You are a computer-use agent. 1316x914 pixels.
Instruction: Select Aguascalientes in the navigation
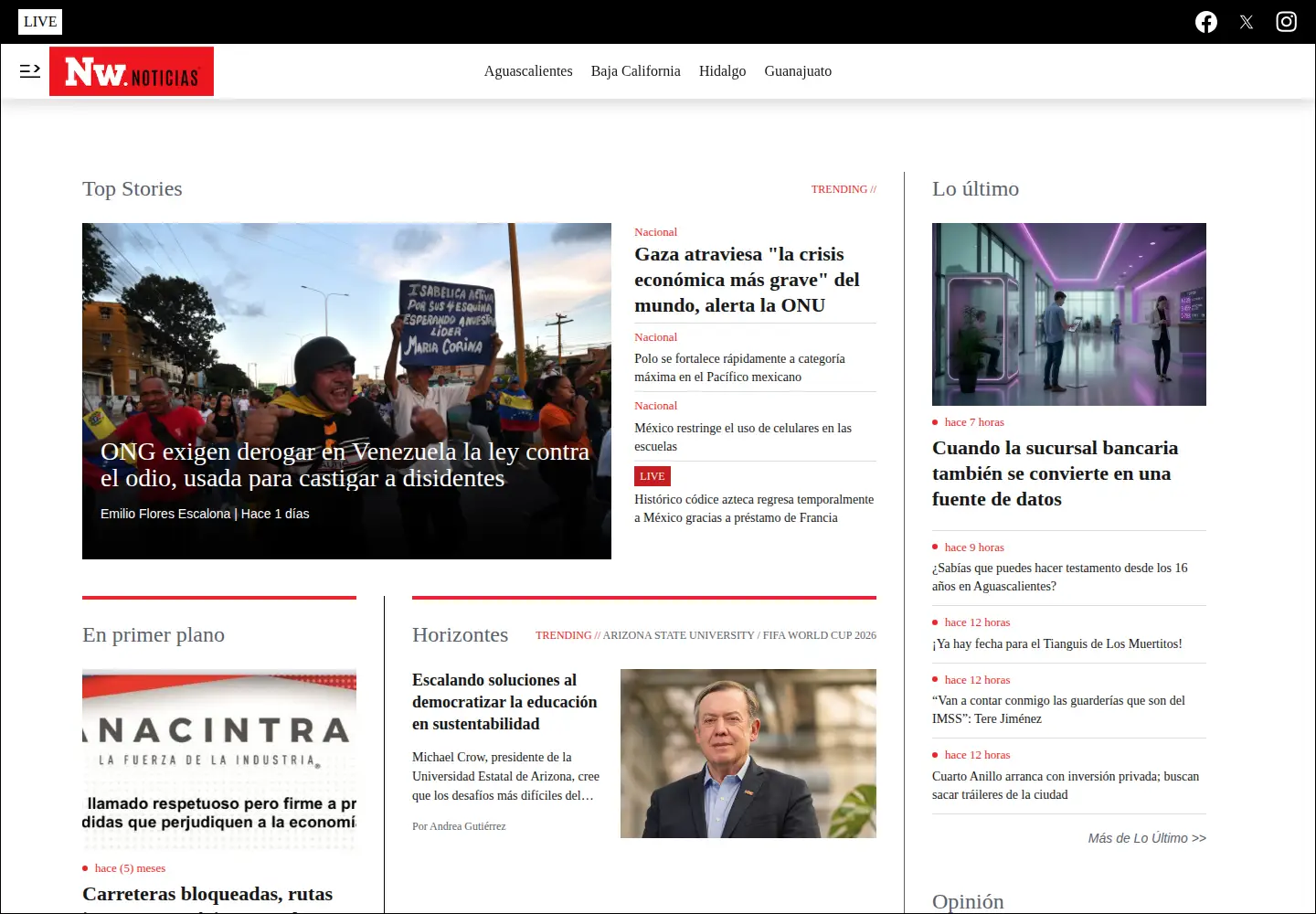point(528,71)
